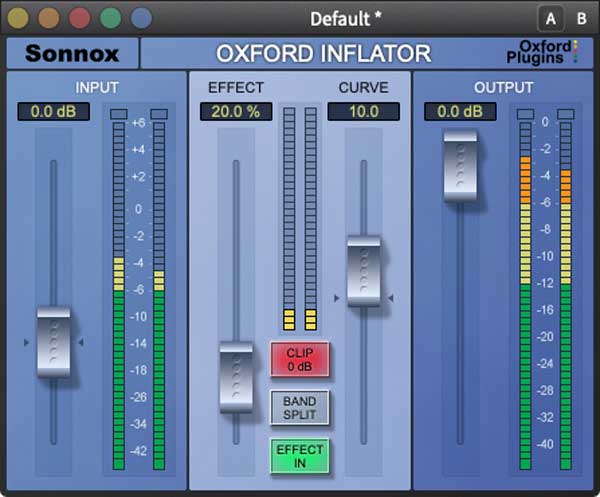Click left default marker arrow of Curve fader
Screen dimensions: 600x497
[x=336, y=298]
